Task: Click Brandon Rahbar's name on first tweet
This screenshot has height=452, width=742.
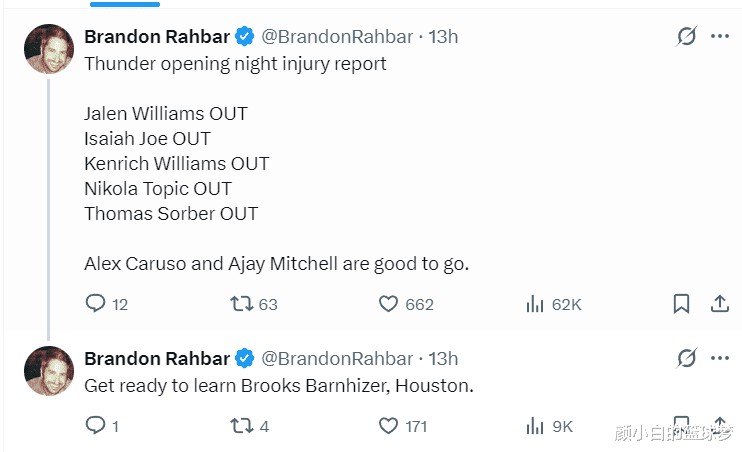Action: tap(156, 37)
